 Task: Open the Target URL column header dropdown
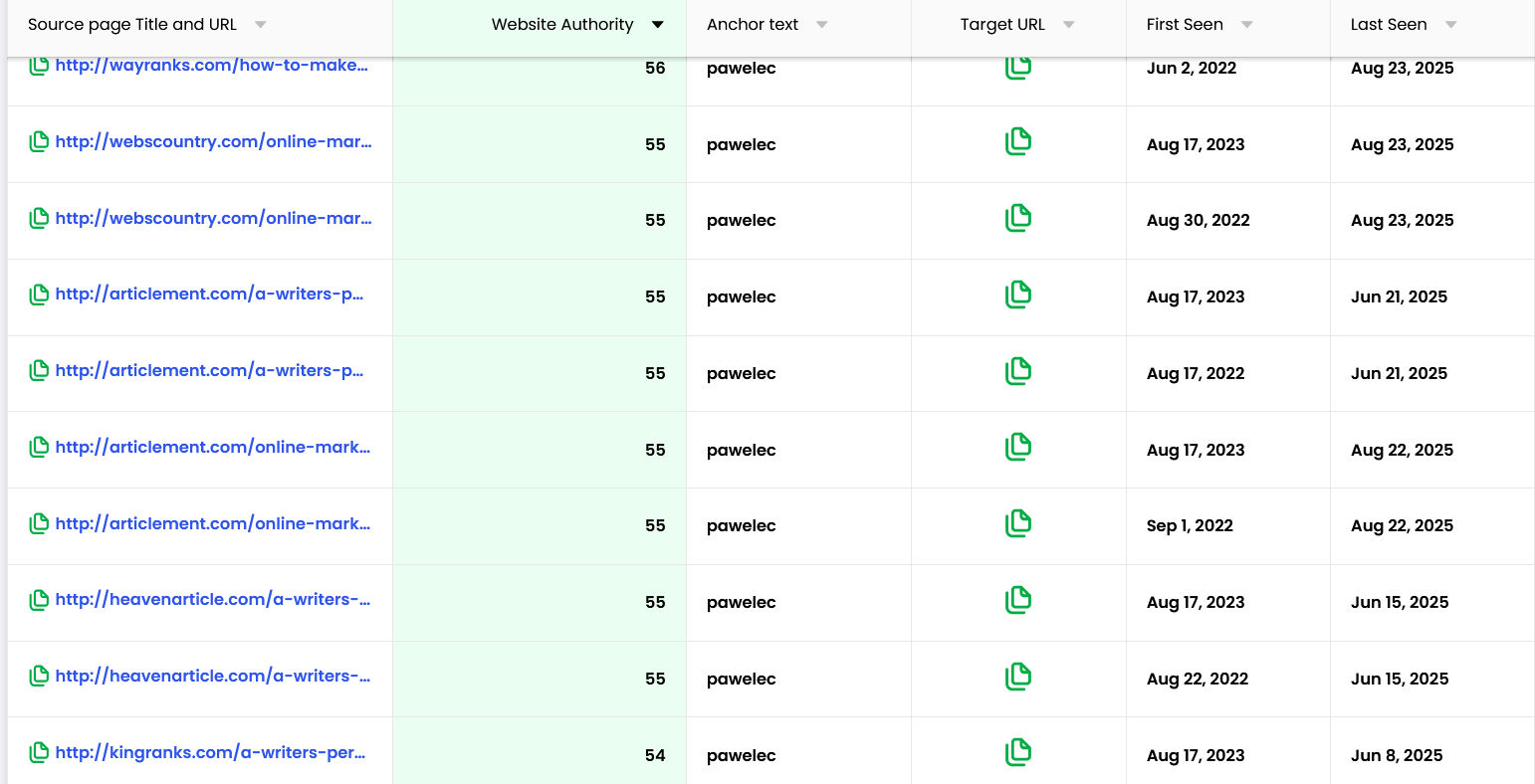coord(1068,25)
